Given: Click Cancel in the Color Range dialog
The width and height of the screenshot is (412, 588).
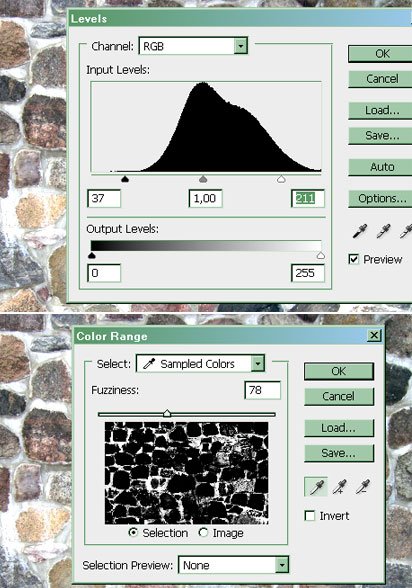Looking at the screenshot, I should (339, 396).
